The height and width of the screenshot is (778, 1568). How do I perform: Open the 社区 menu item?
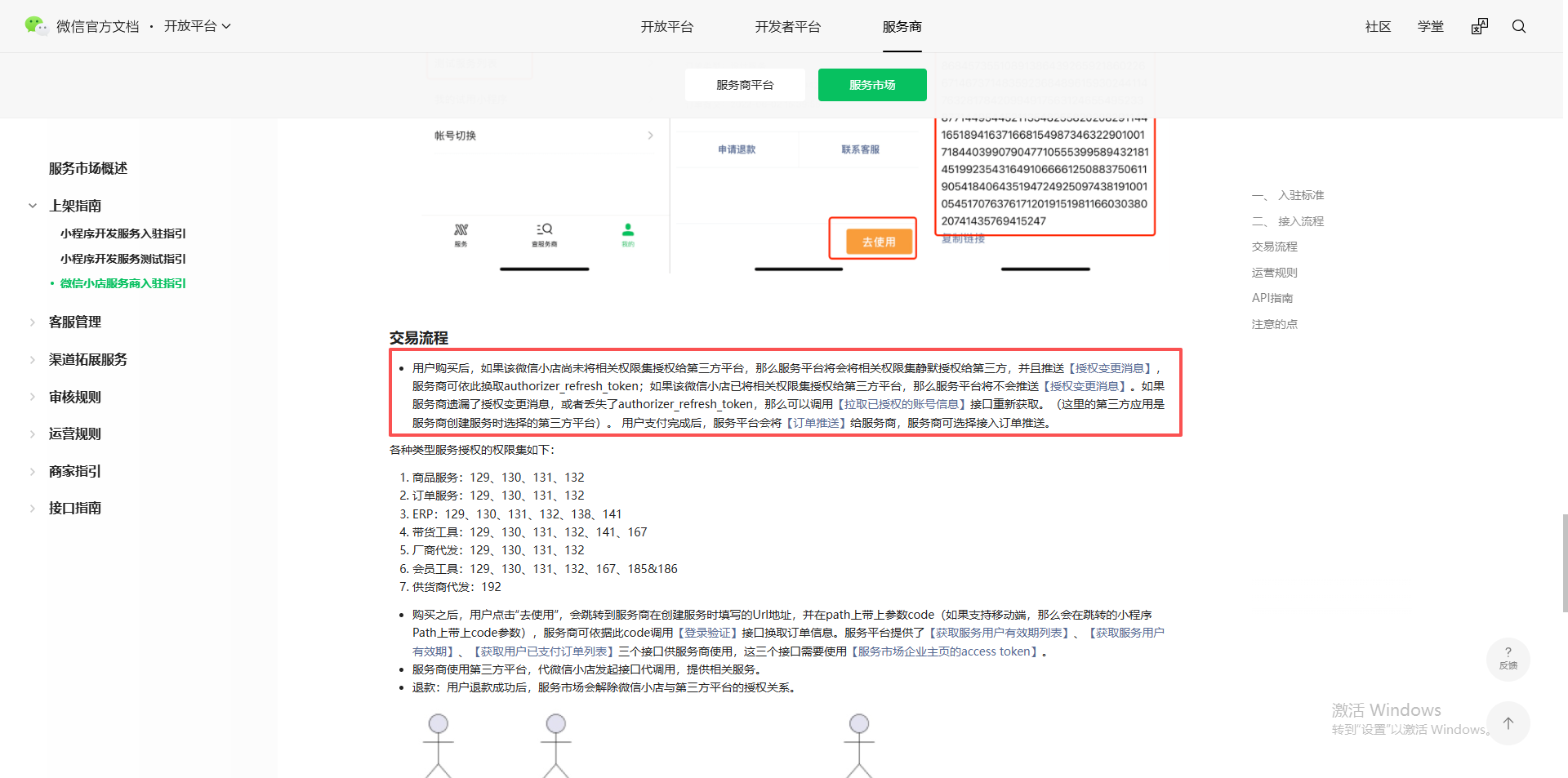(x=1379, y=27)
